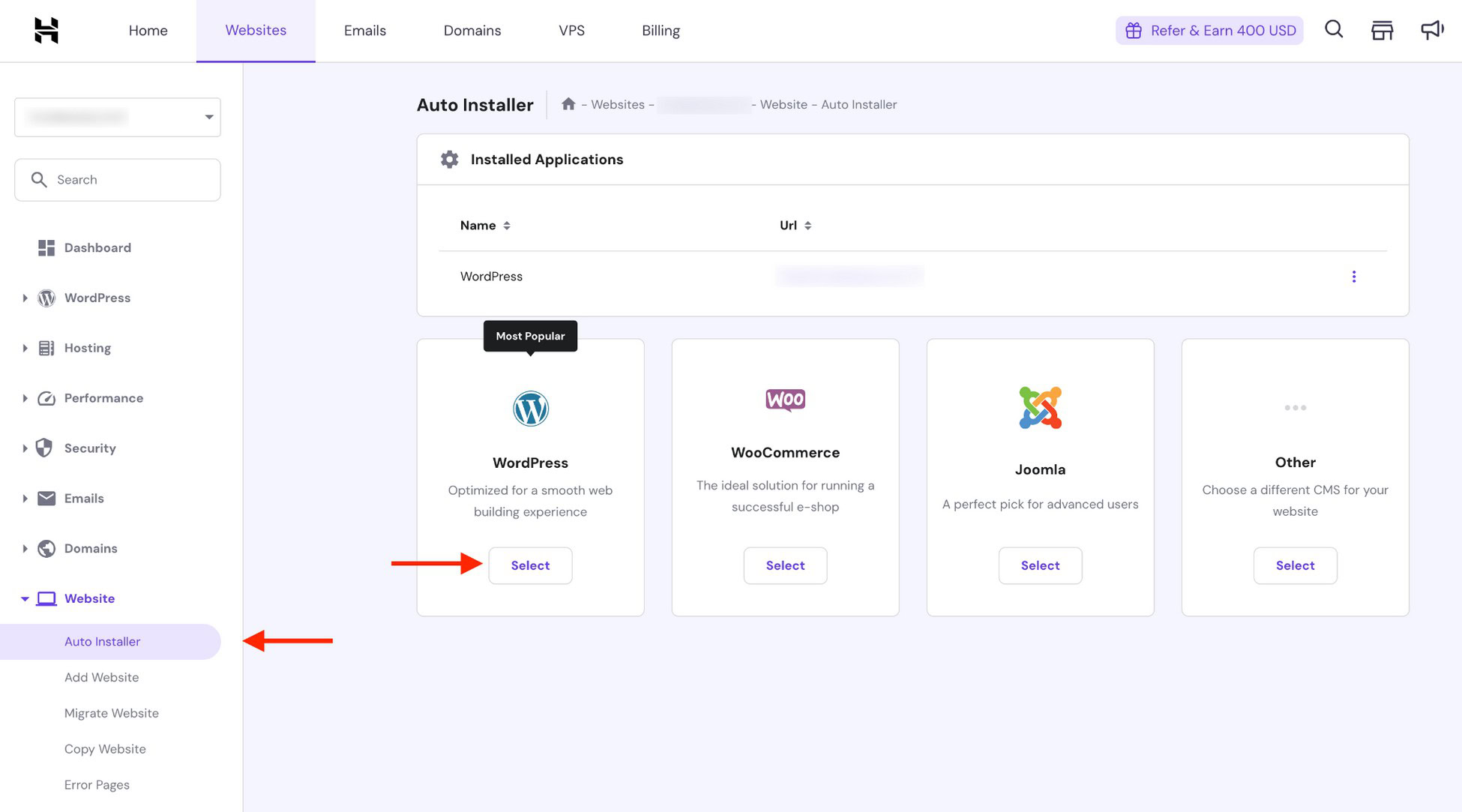This screenshot has width=1462, height=812.
Task: Click the Security shield icon
Action: pyautogui.click(x=45, y=448)
